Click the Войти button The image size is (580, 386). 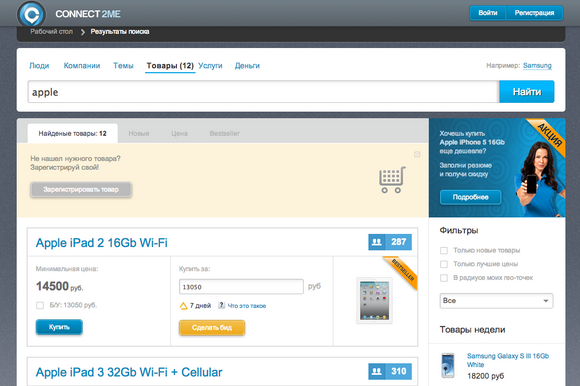pyautogui.click(x=488, y=13)
